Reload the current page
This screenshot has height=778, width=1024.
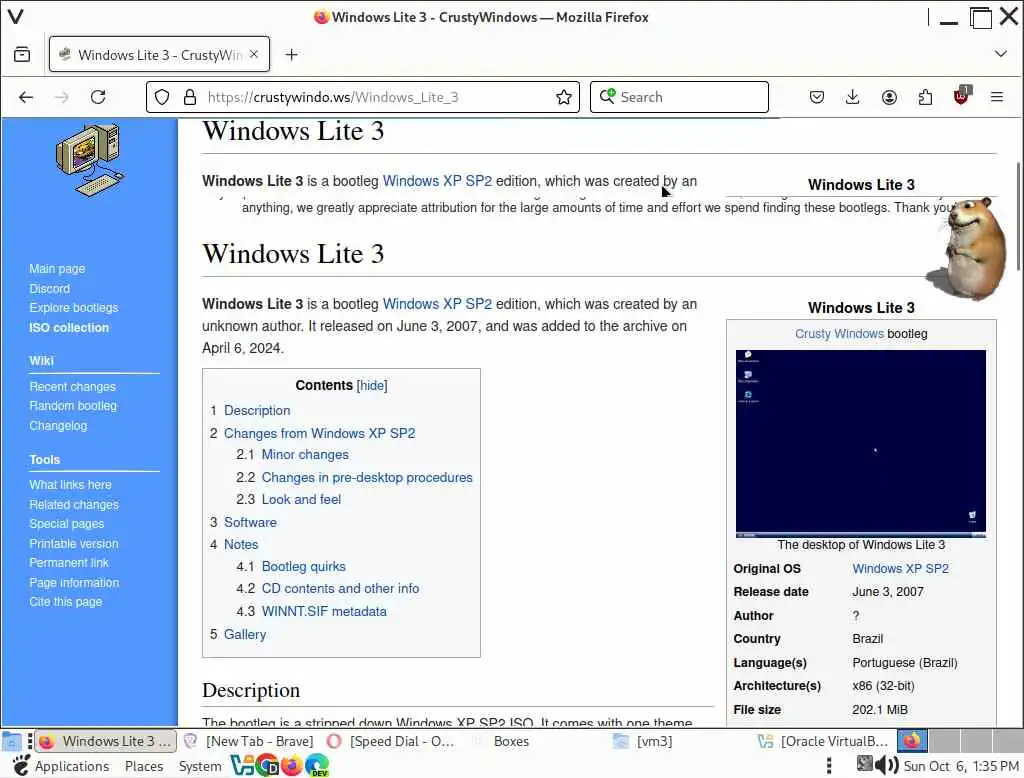98,97
